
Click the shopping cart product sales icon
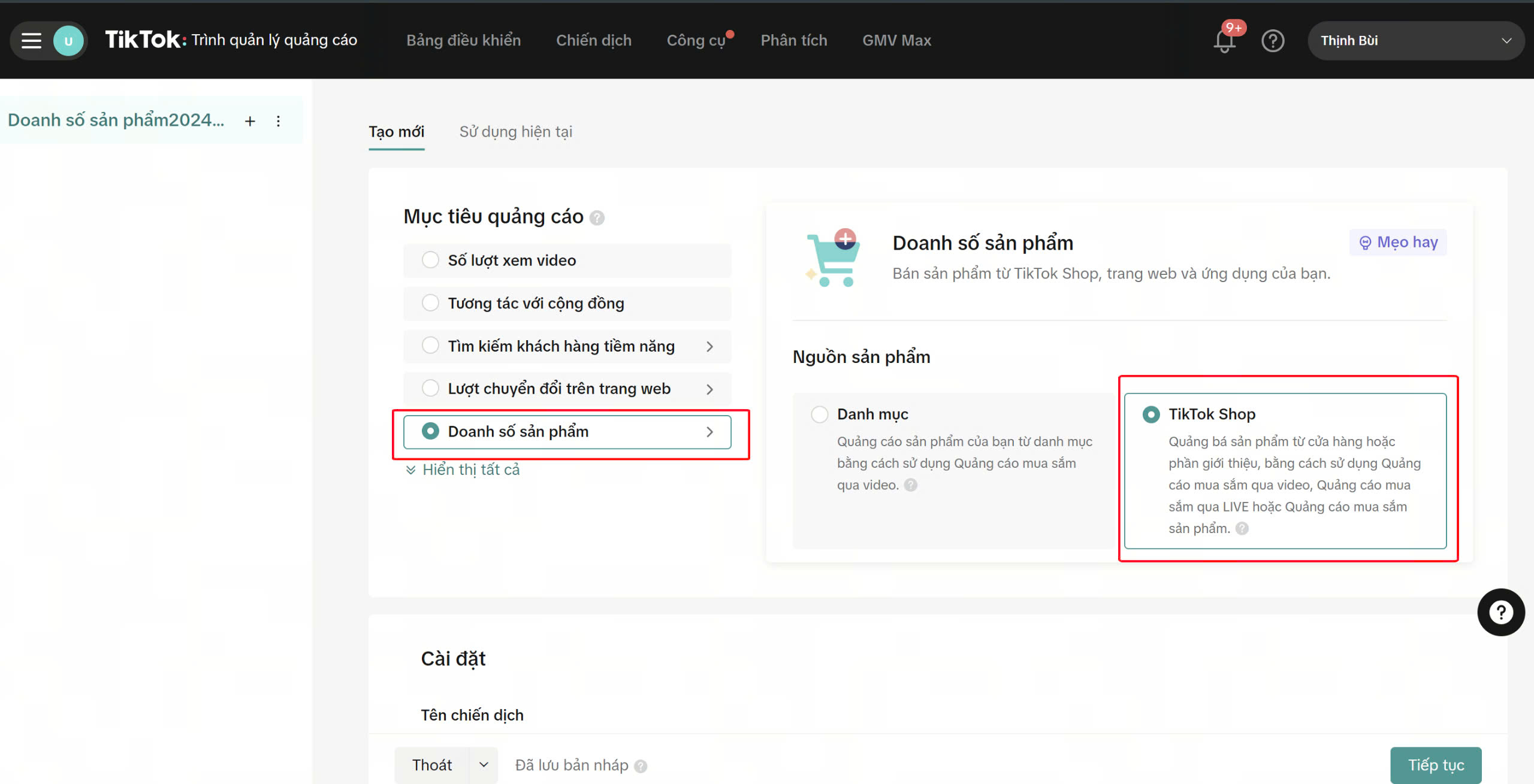point(834,258)
